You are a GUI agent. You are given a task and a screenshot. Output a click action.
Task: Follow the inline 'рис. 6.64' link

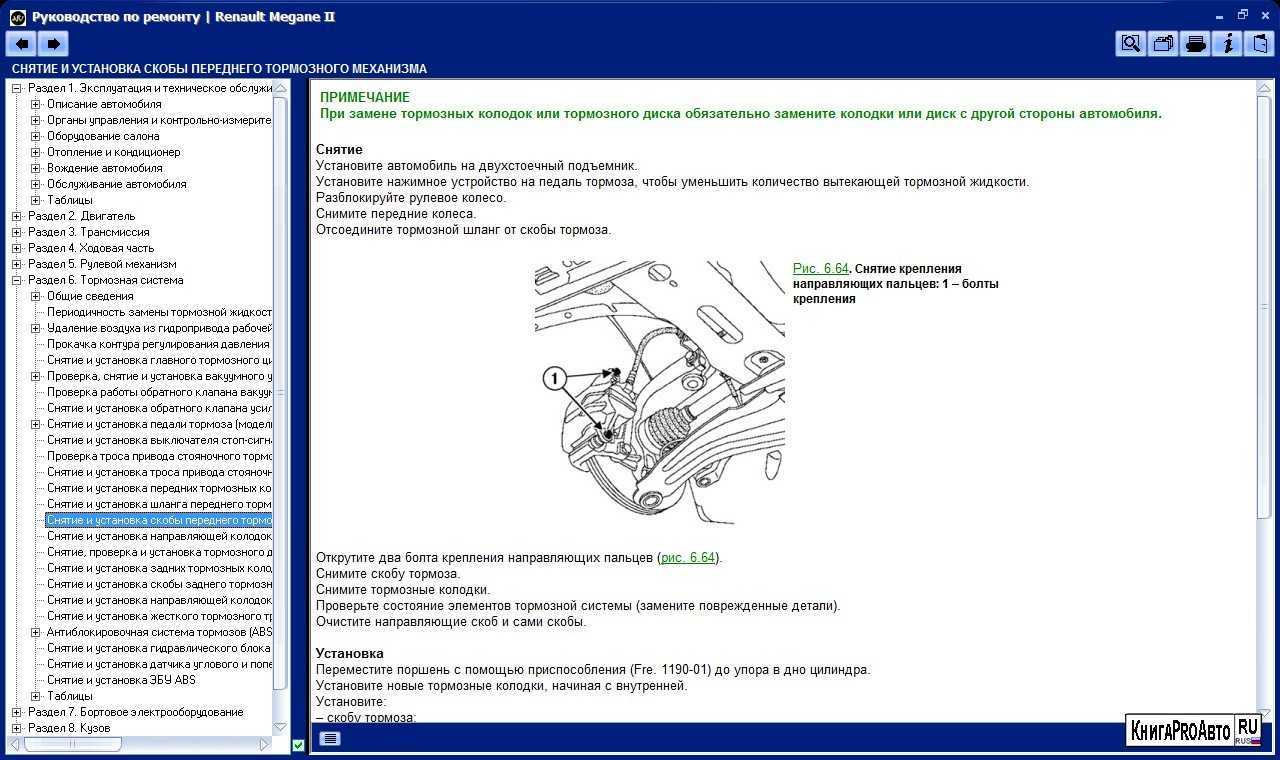[x=688, y=558]
